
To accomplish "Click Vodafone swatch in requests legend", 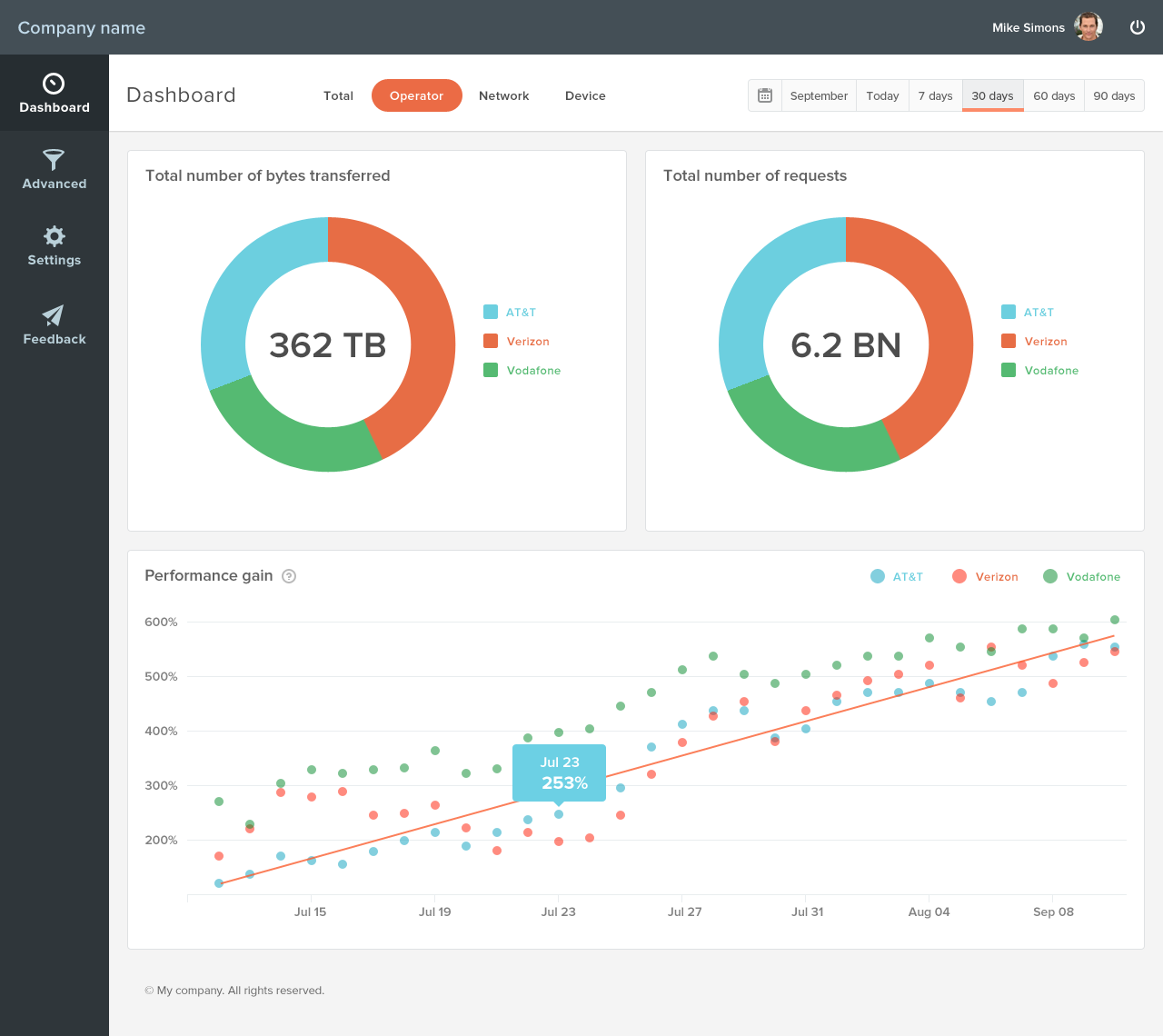I will [1009, 370].
